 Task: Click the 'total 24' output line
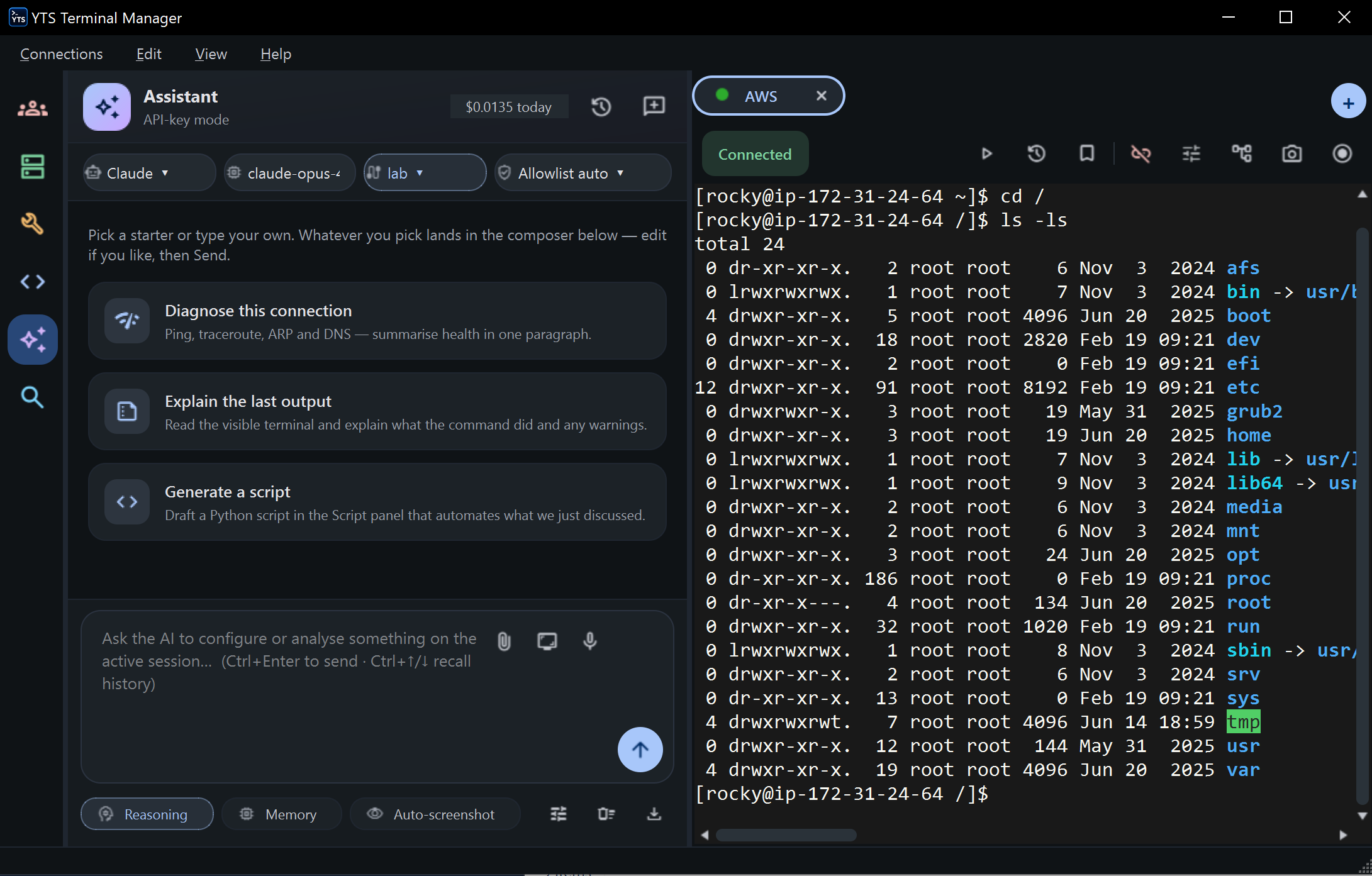(x=739, y=244)
